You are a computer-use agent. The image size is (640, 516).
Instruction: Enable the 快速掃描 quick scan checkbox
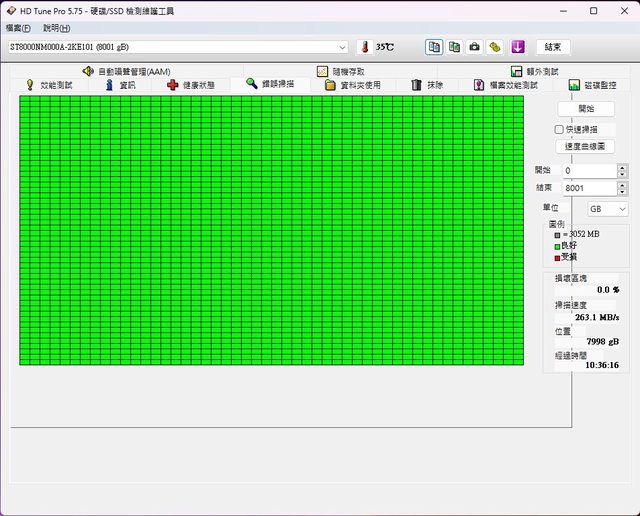(560, 129)
